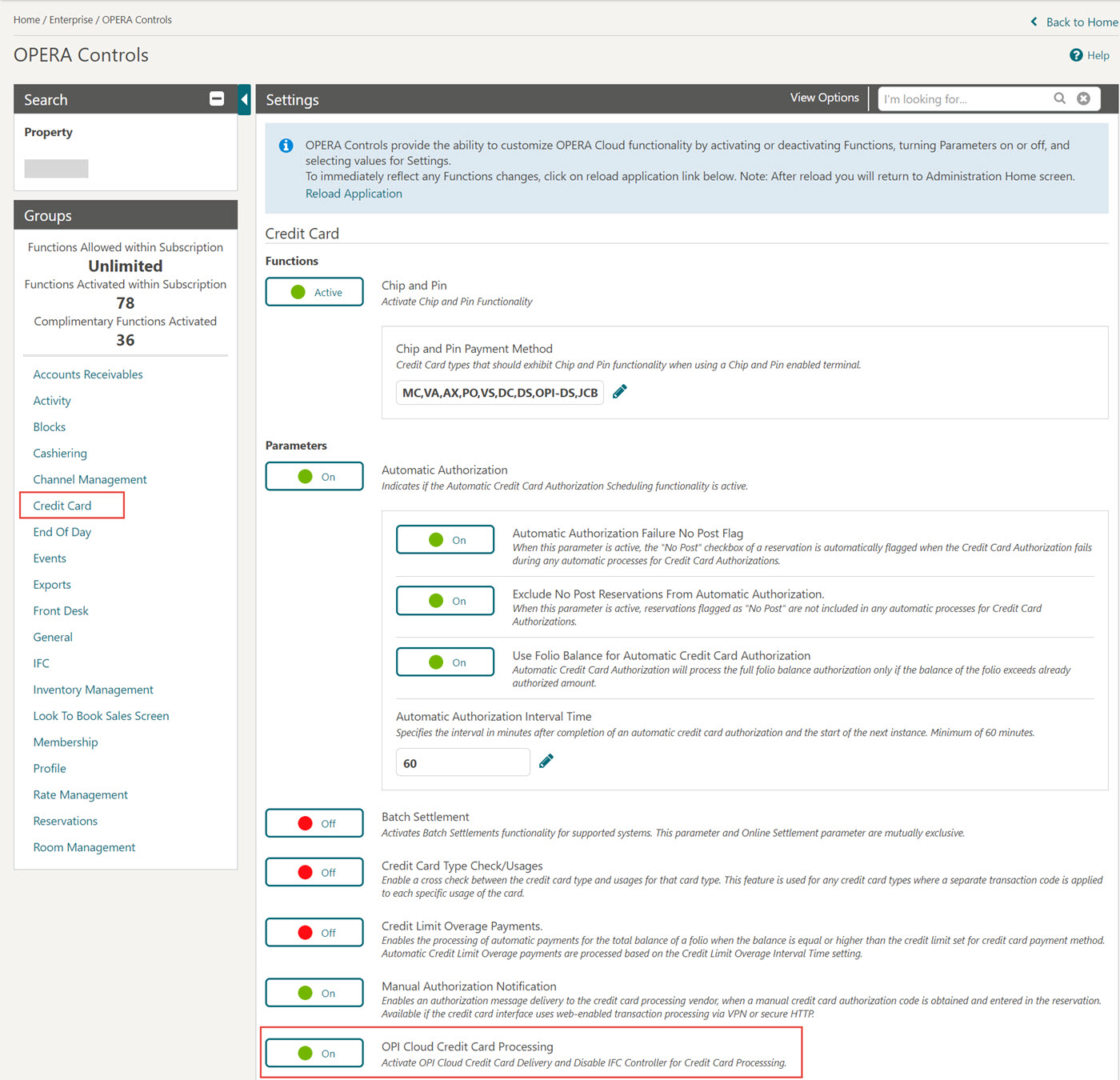Screen dimensions: 1120x1080
Task: Open the View Options menu
Action: (824, 97)
